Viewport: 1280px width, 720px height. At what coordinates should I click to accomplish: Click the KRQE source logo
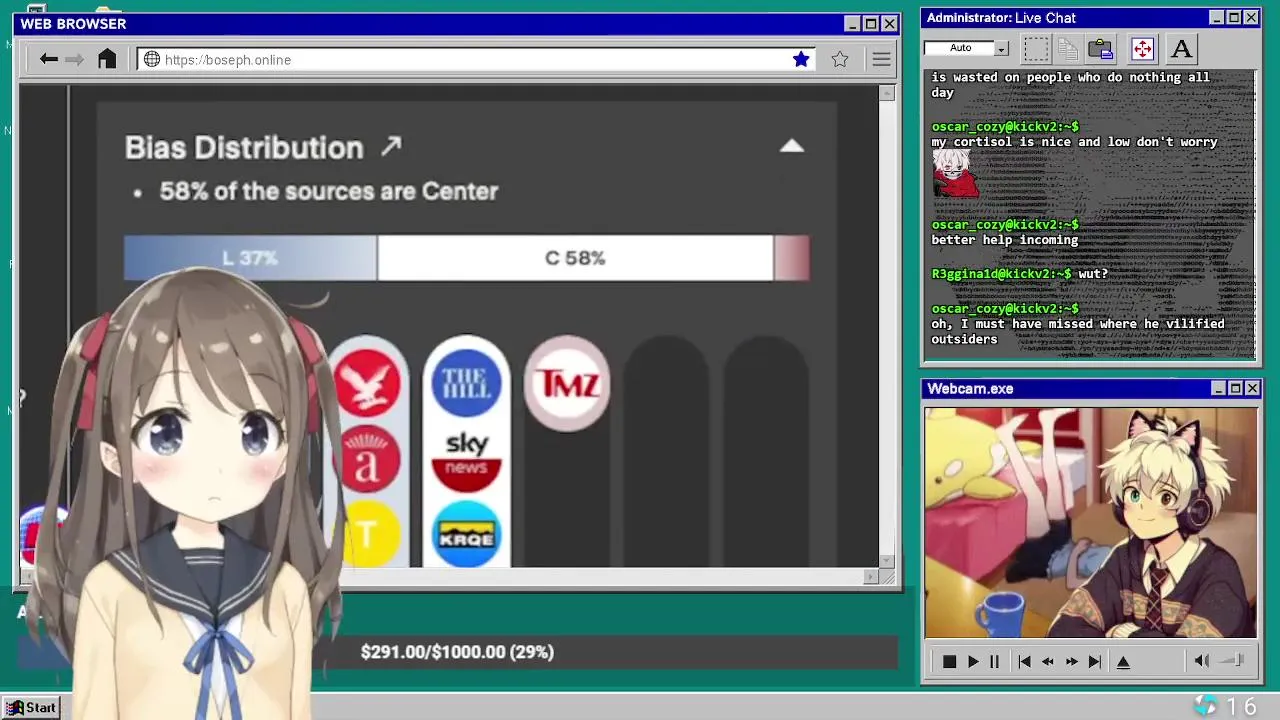pos(466,535)
